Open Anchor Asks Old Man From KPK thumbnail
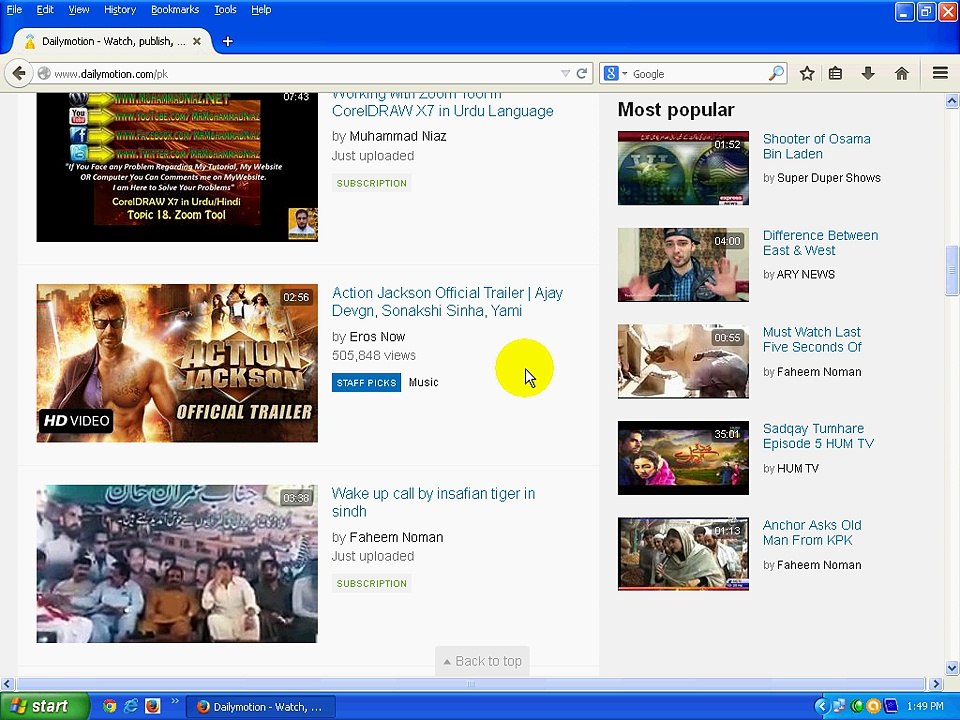Image resolution: width=960 pixels, height=720 pixels. pyautogui.click(x=683, y=554)
